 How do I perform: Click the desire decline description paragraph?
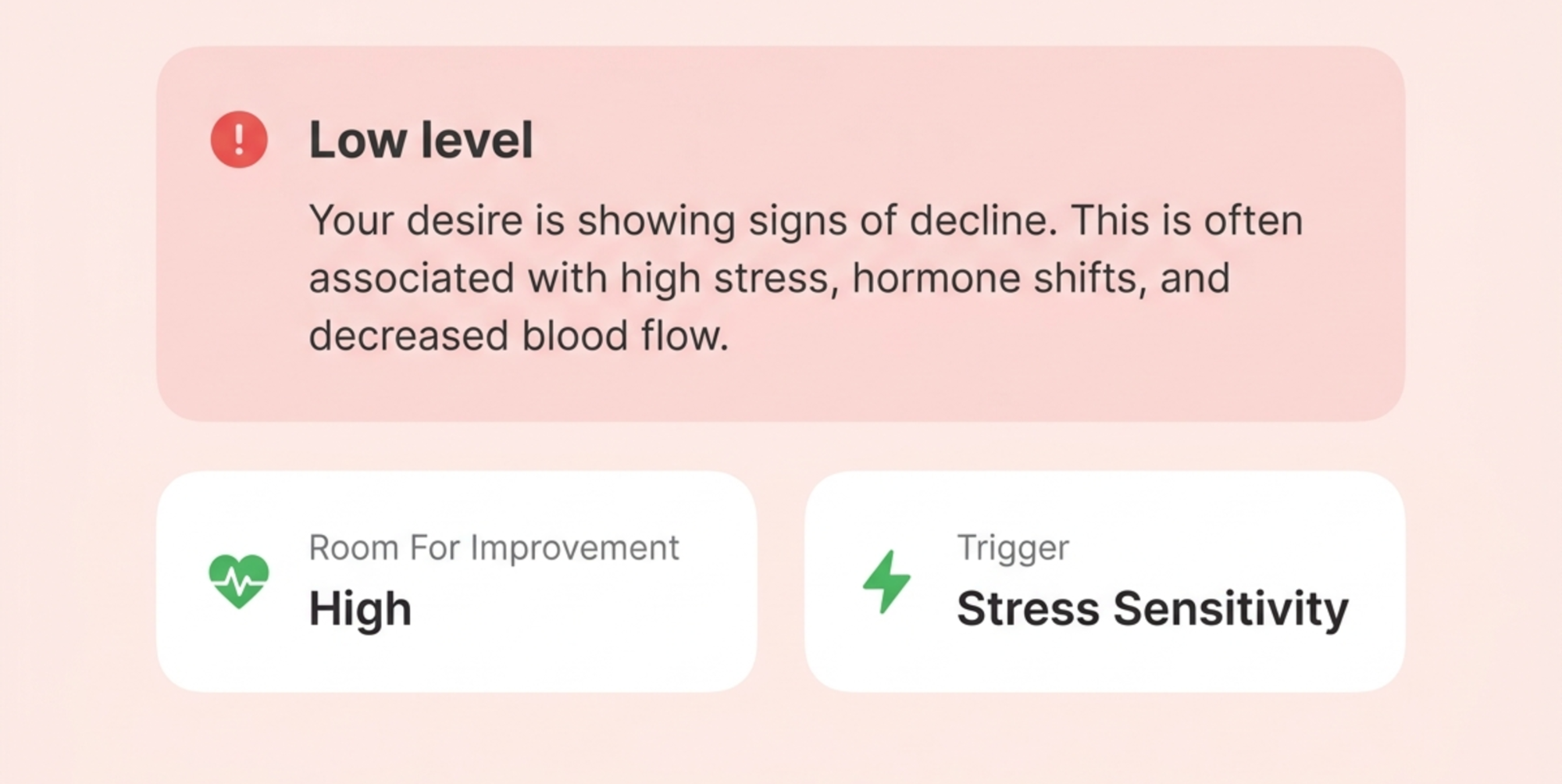(x=806, y=278)
